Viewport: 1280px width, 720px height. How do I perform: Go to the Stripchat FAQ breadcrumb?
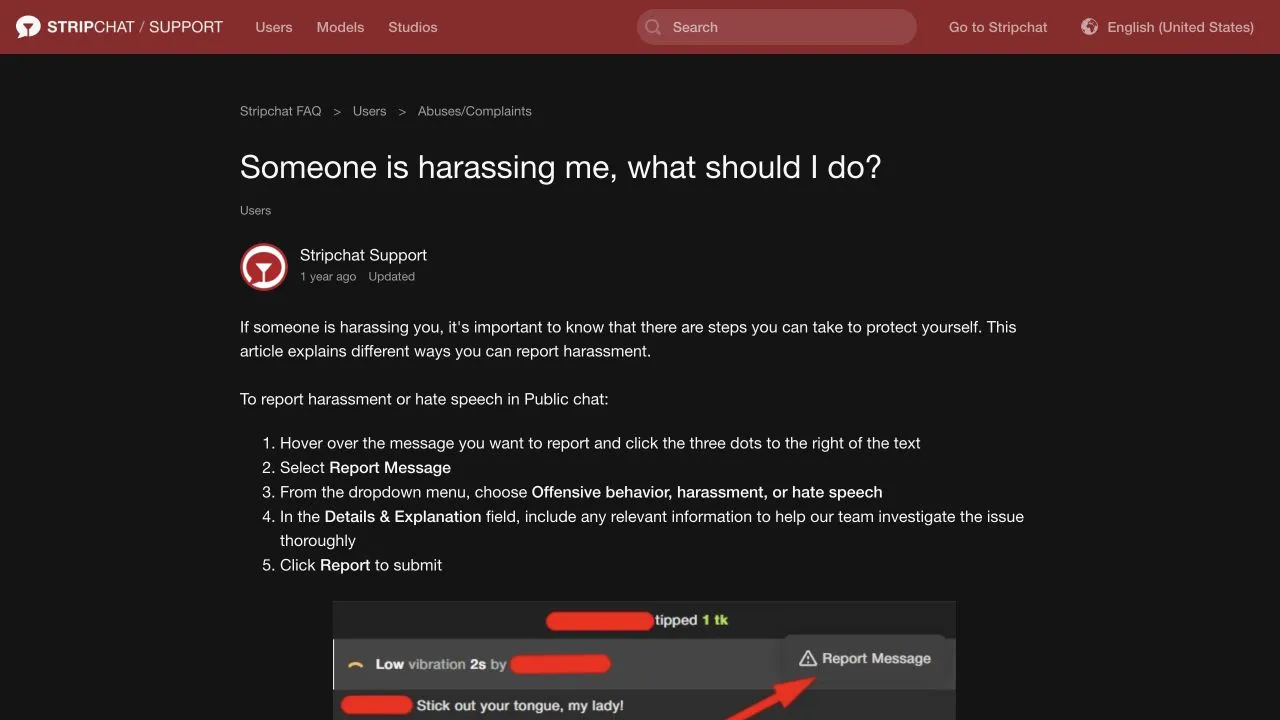281,111
